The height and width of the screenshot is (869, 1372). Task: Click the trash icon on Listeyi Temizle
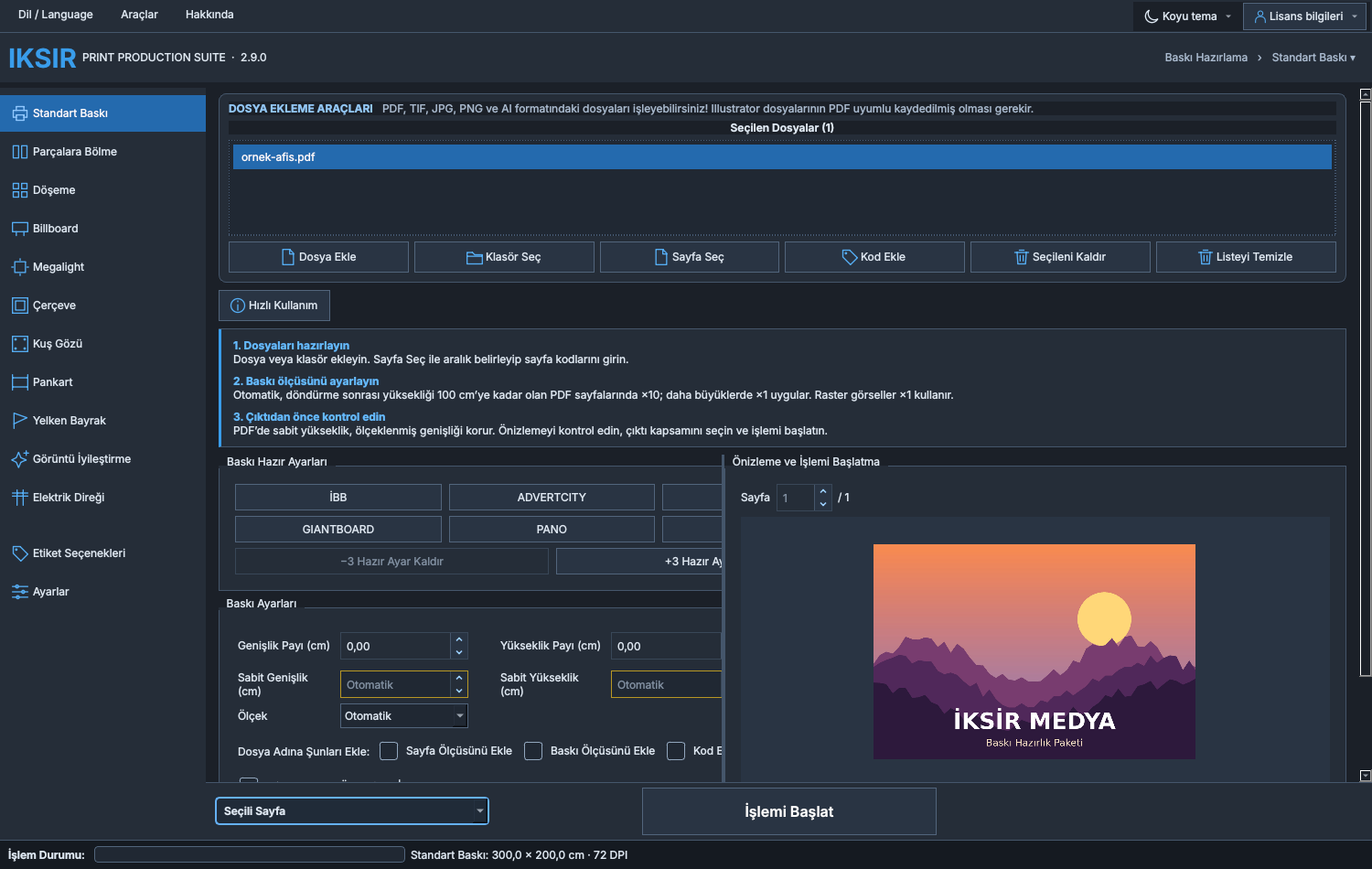pyautogui.click(x=1206, y=257)
